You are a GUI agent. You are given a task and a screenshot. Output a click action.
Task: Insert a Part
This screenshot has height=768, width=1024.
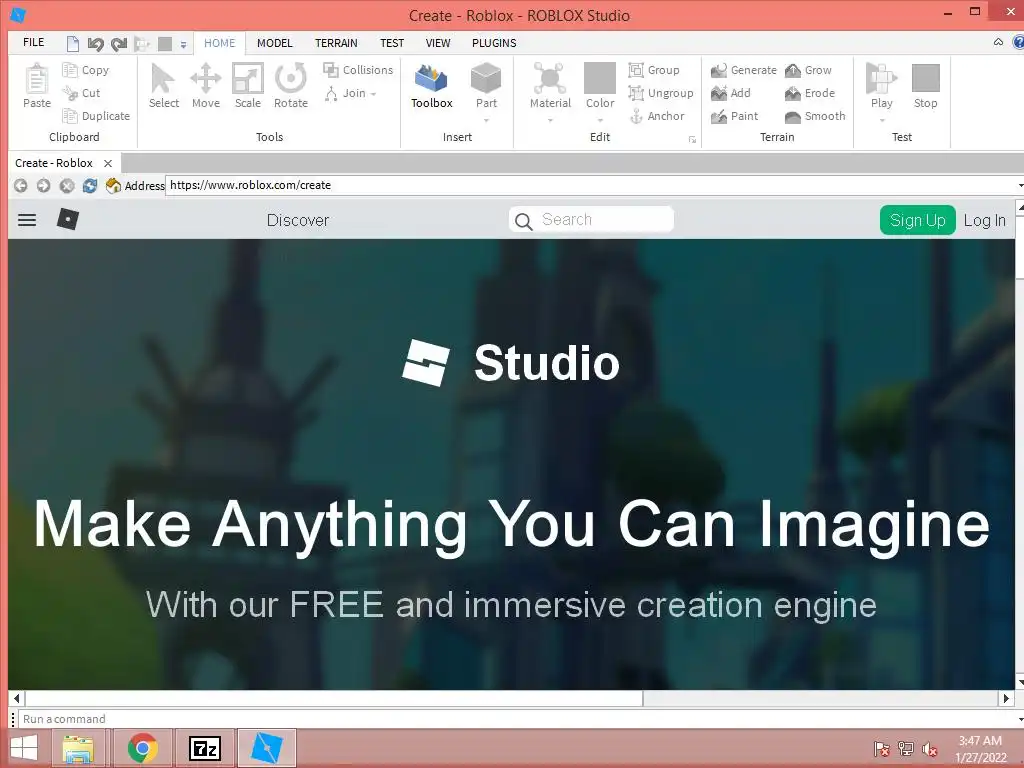pos(486,84)
